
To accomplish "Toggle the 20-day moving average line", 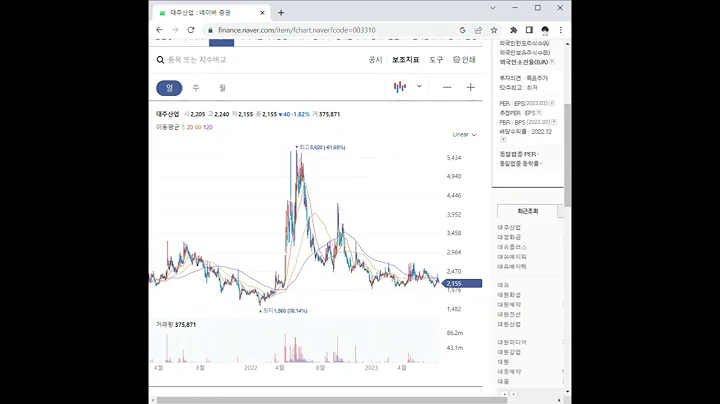I will click(x=190, y=127).
